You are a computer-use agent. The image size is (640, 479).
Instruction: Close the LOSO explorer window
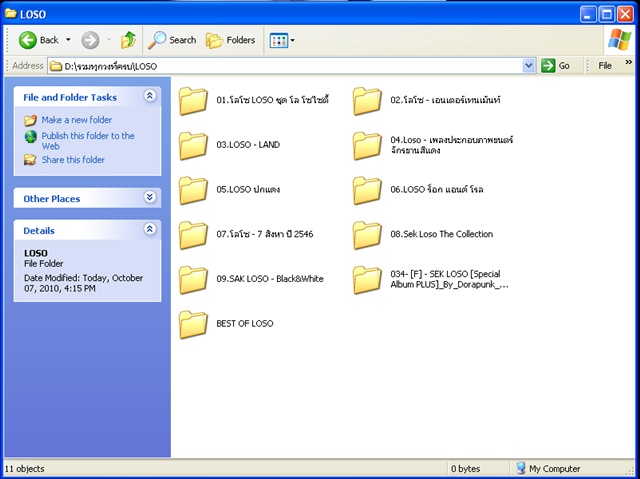click(x=625, y=14)
